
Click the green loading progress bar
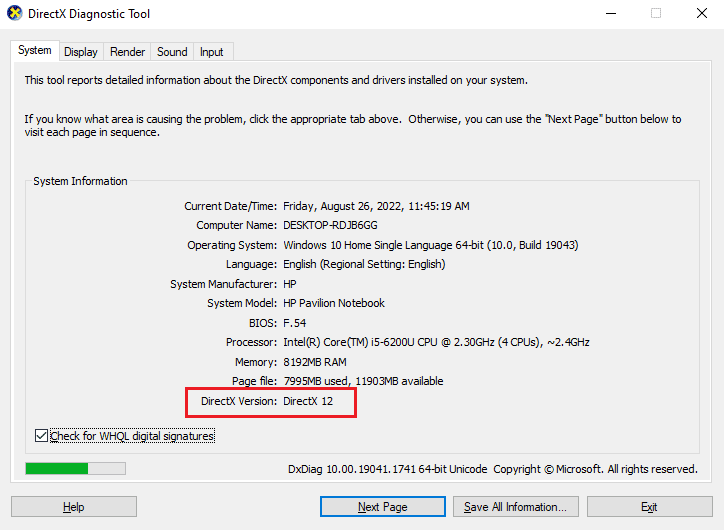click(x=75, y=469)
